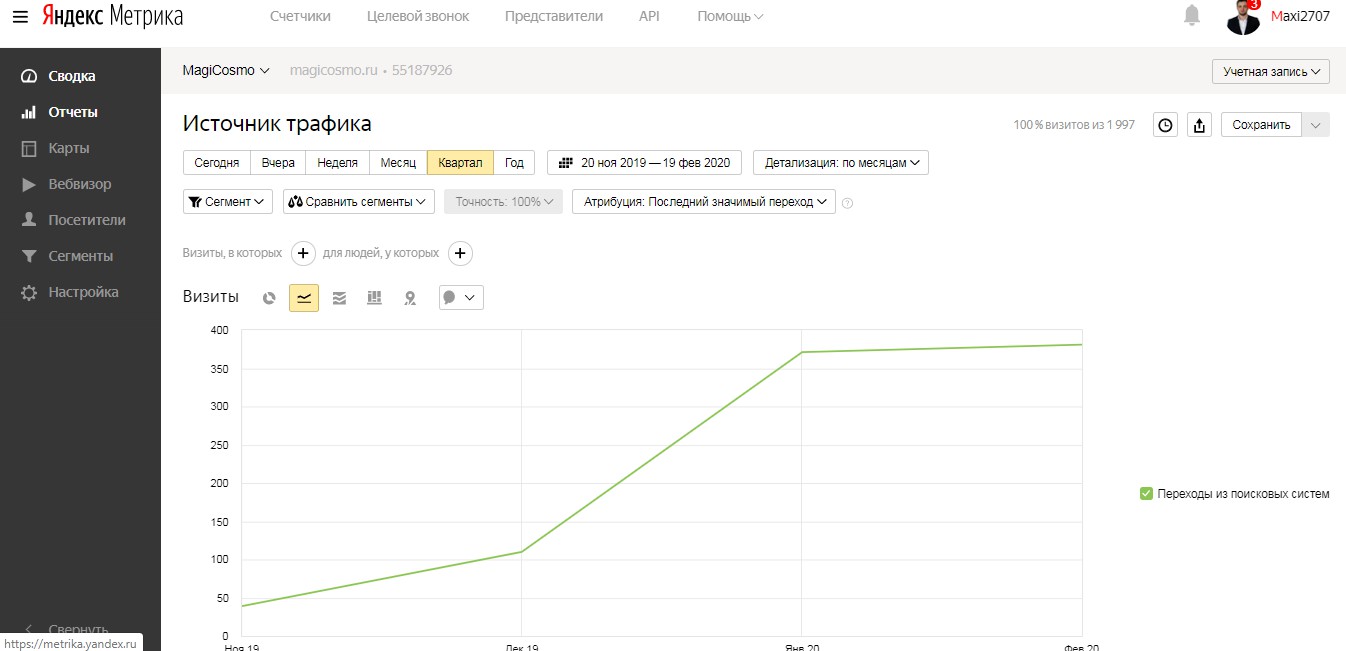Viewport: 1346px width, 651px height.
Task: Select the Квартал period
Action: pos(460,163)
